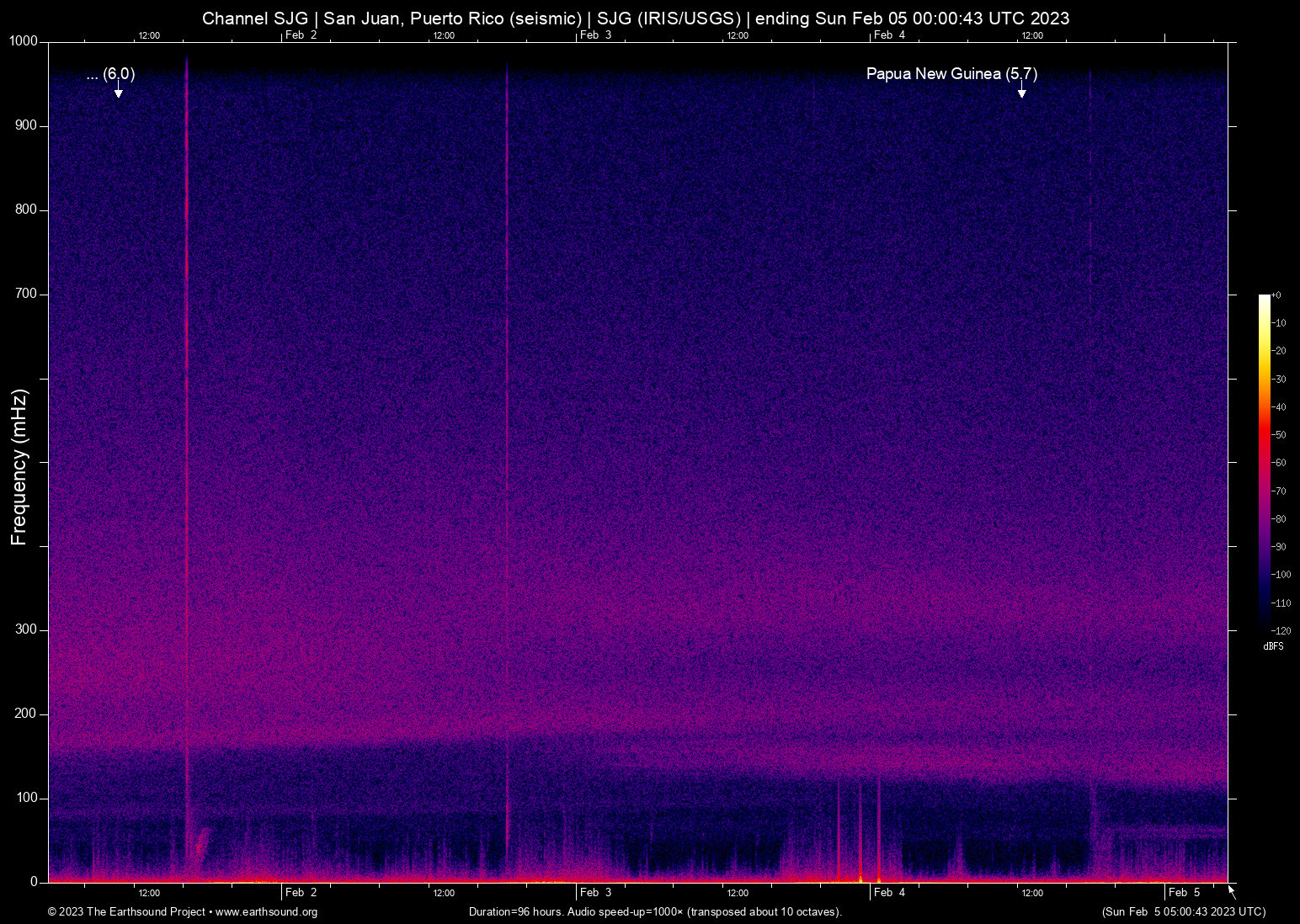Select the dBFS label under the color scale
The width and height of the screenshot is (1300, 924).
1274,646
